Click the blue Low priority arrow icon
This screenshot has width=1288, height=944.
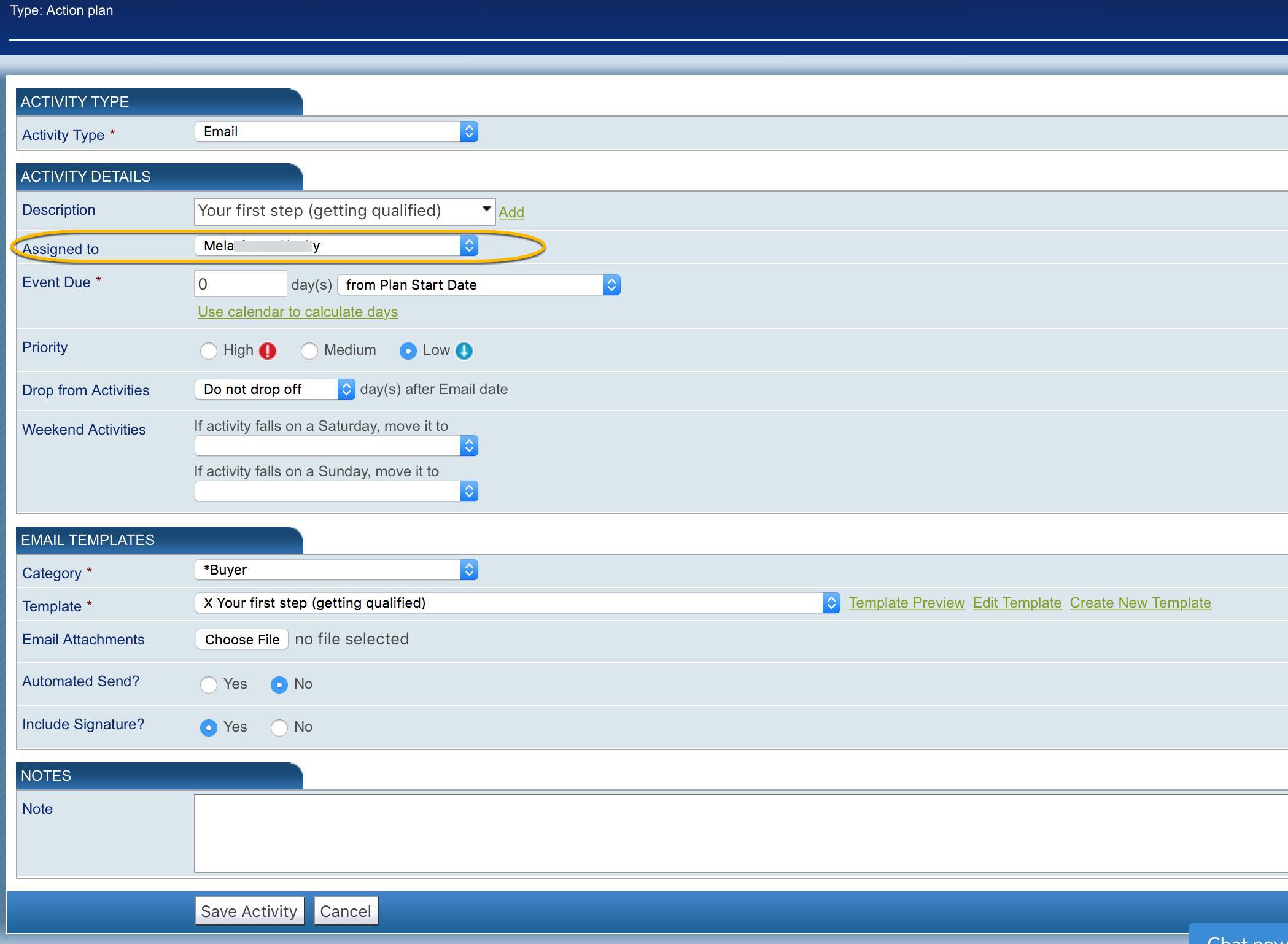click(x=464, y=350)
